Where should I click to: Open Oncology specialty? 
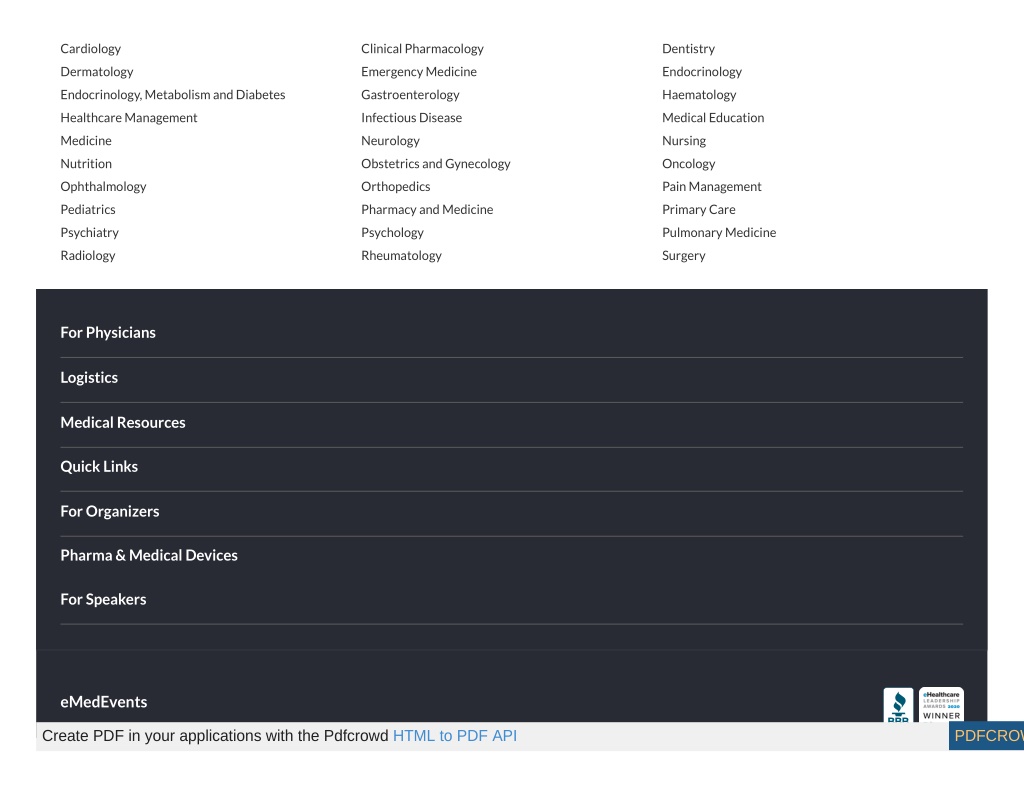(x=689, y=163)
